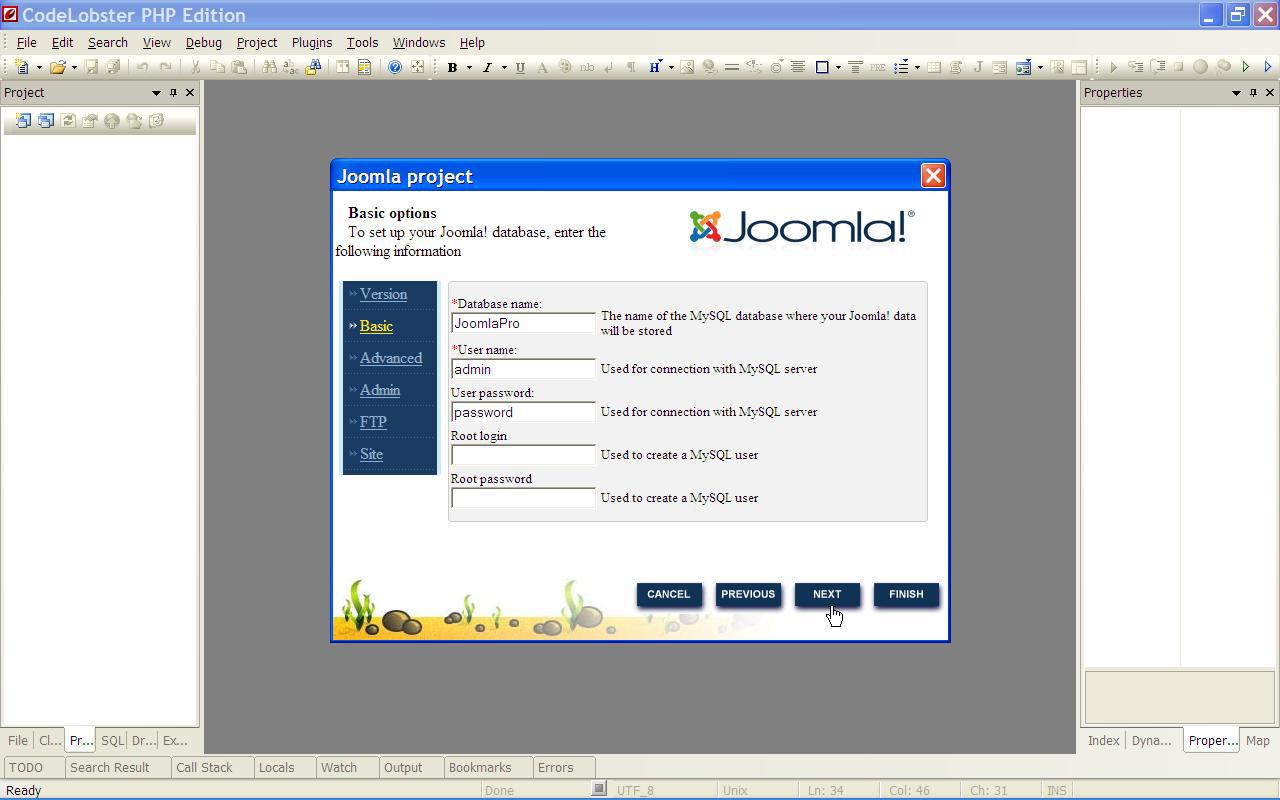Click the square border toolbar icon
Viewport: 1280px width, 800px height.
click(822, 67)
